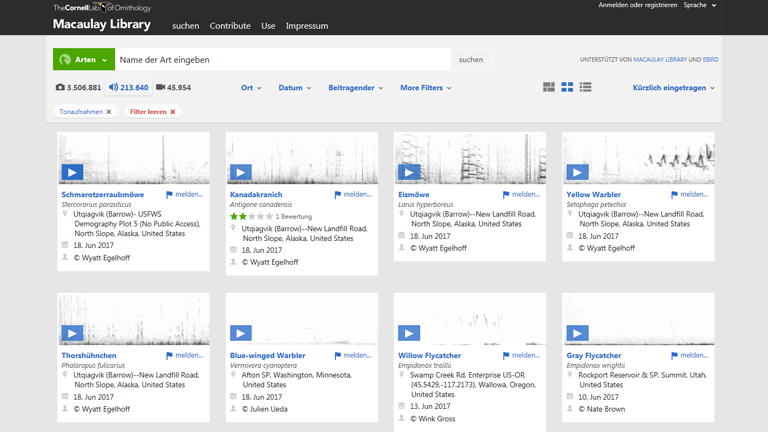
Task: Expand the Datum filter dropdown
Action: click(x=294, y=88)
